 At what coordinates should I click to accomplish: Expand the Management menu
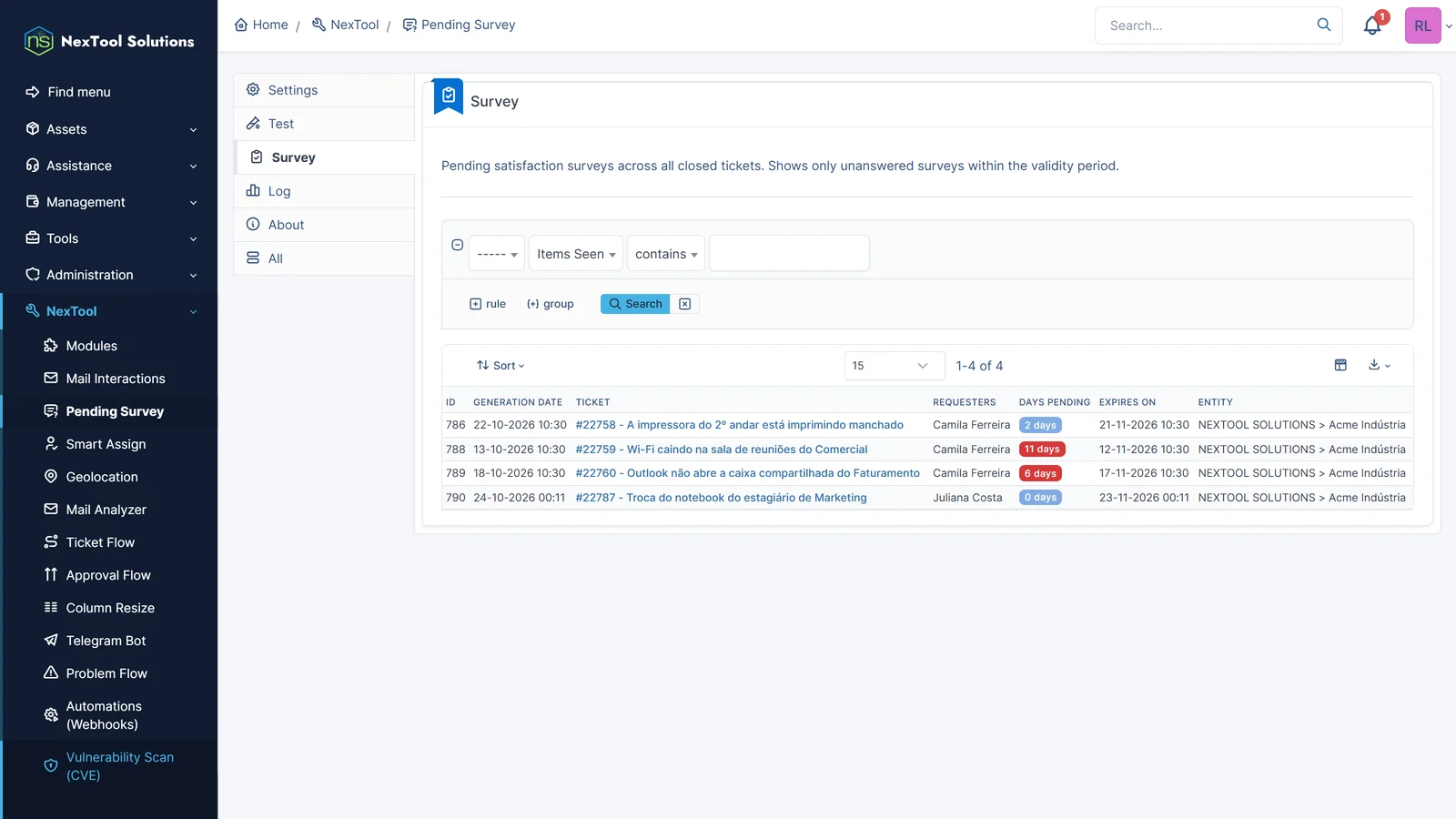[x=109, y=202]
